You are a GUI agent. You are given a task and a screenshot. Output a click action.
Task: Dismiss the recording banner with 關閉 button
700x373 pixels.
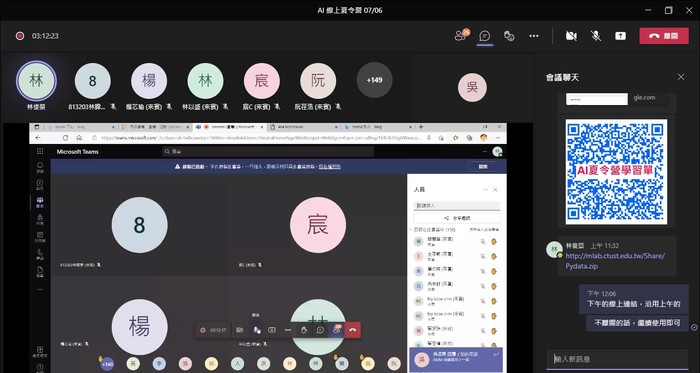click(483, 166)
